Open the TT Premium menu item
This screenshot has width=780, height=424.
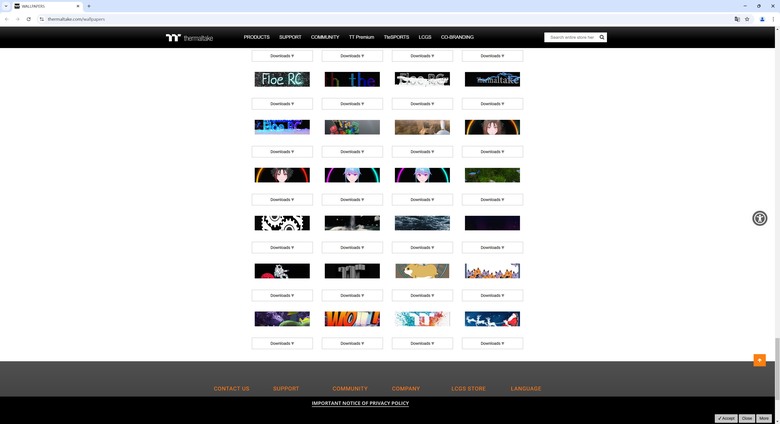click(361, 37)
